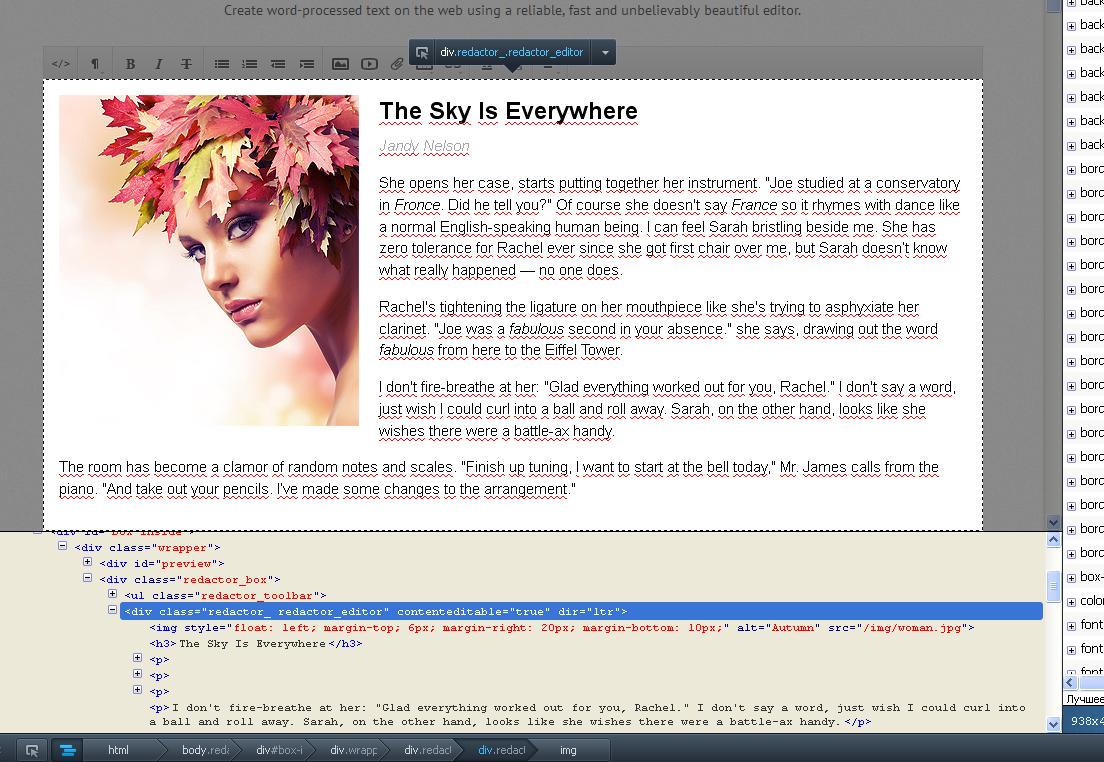
Task: Select the body.reda breadcrumb
Action: tap(205, 750)
